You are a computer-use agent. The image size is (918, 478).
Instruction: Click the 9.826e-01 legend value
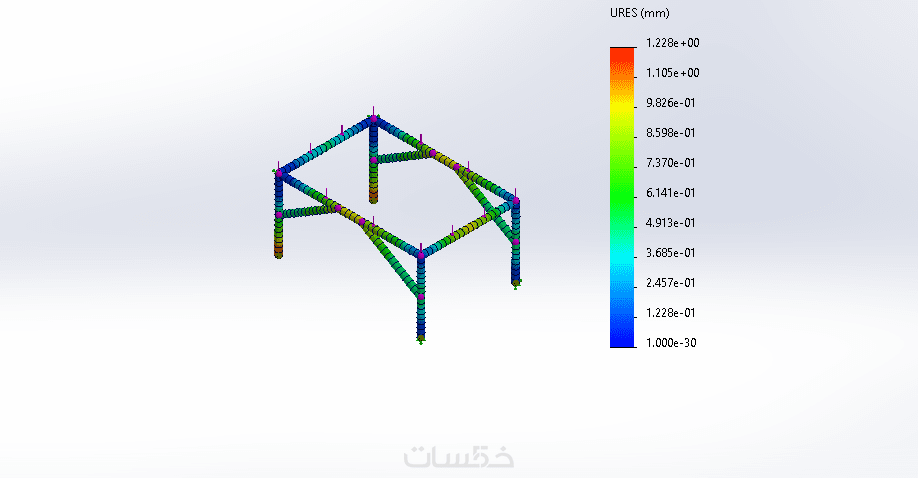(671, 103)
